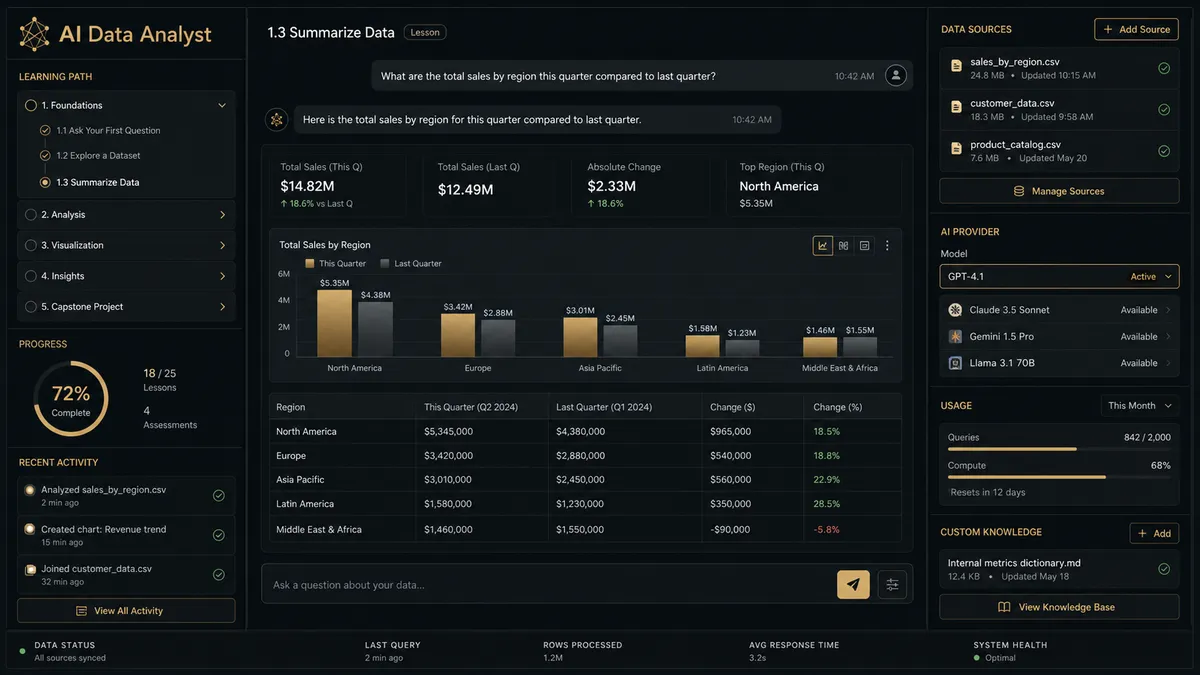
Task: Toggle check for sales_by_region.csv source
Action: click(x=1164, y=68)
